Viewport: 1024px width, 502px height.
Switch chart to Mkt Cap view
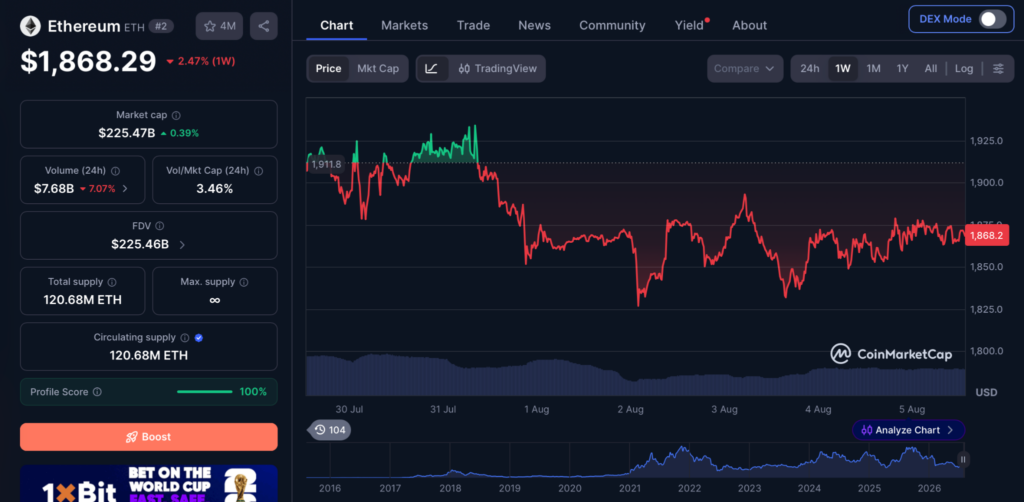pos(377,69)
